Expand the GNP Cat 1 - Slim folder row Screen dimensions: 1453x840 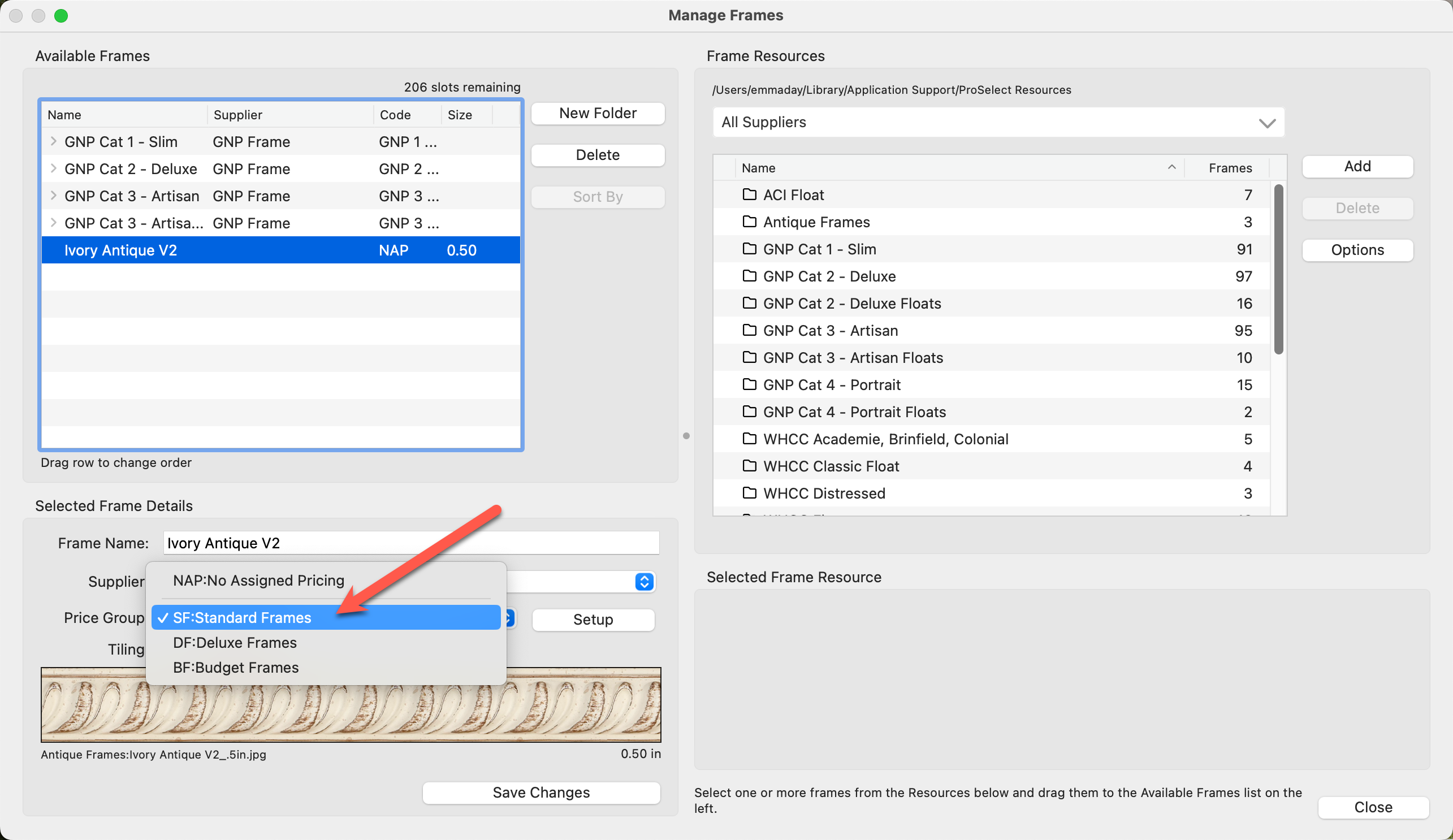tap(53, 141)
